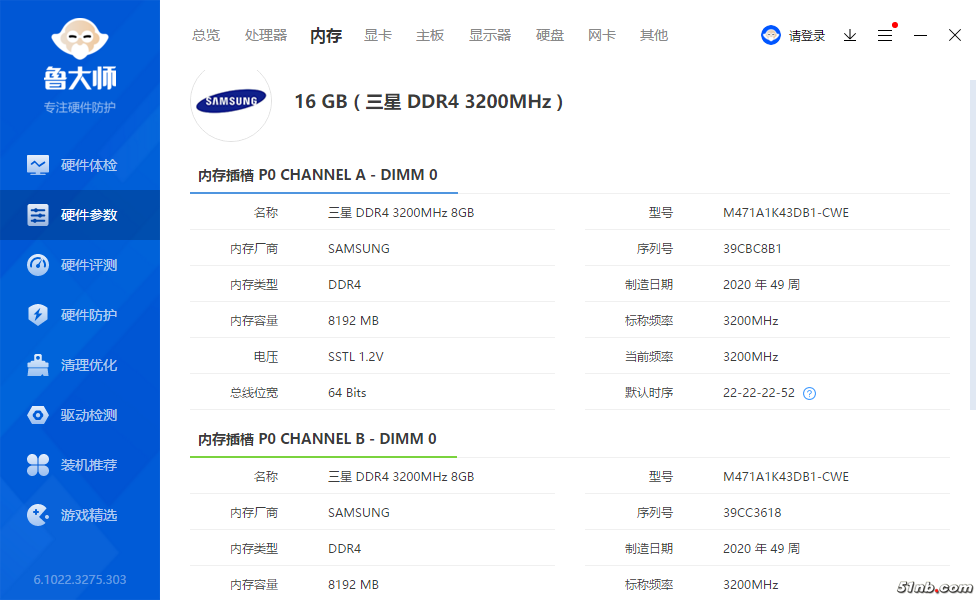The width and height of the screenshot is (980, 600).
Task: Click the SSTL 1.2V voltage value
Action: pos(356,357)
